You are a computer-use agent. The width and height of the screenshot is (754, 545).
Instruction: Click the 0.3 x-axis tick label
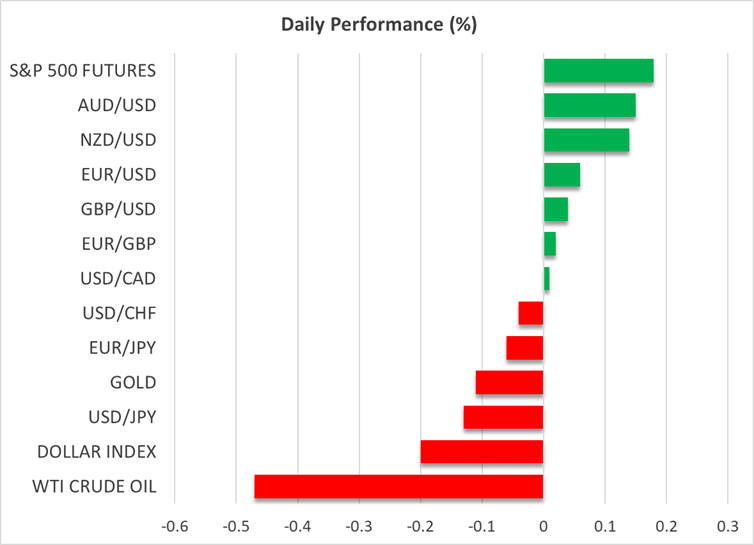727,526
